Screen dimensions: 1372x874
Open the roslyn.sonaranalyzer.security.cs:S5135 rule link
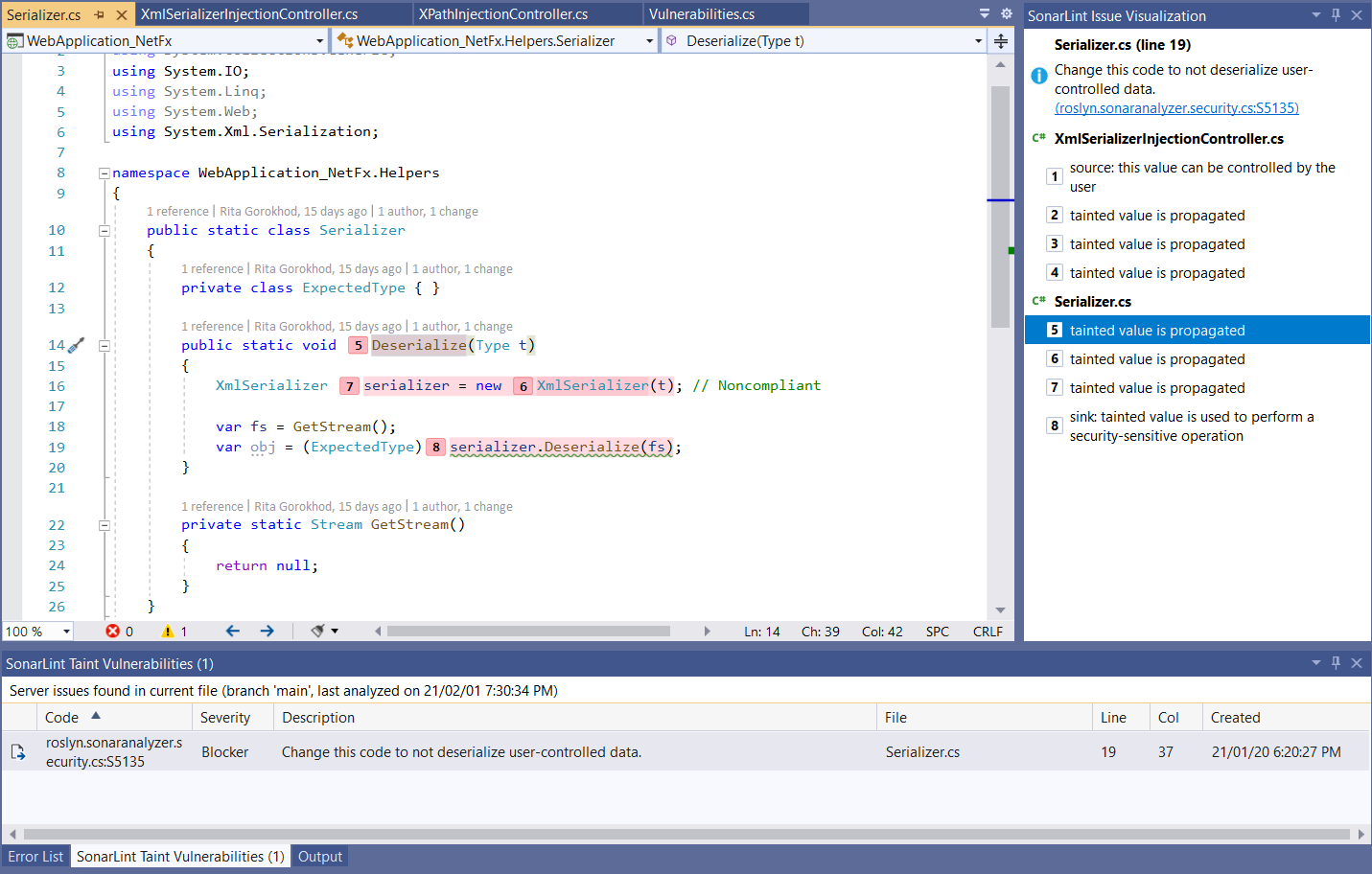point(1176,107)
